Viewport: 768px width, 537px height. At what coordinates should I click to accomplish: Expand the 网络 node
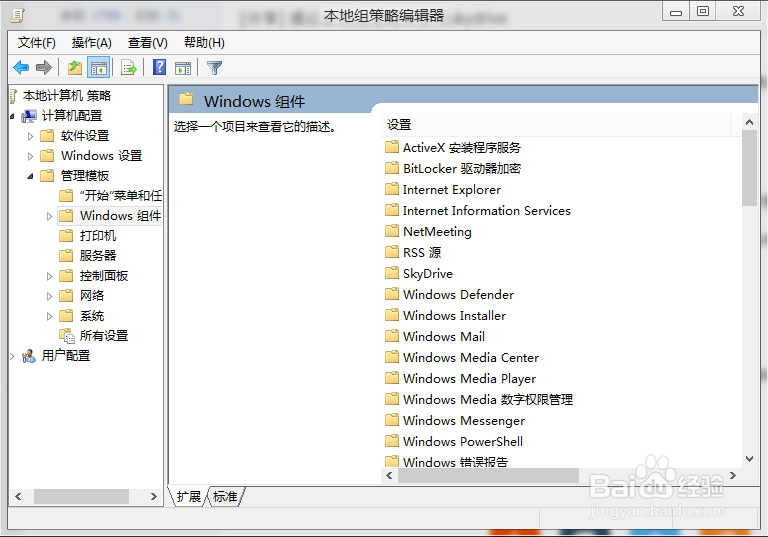click(x=49, y=296)
